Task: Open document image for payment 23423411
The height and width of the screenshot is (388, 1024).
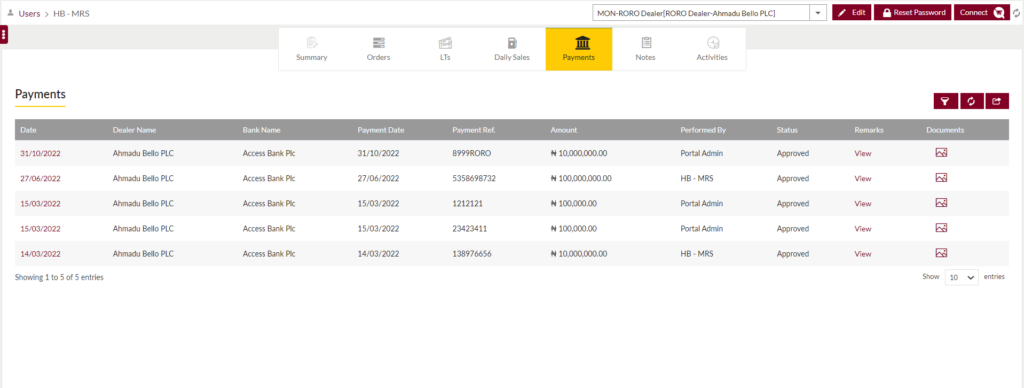Action: tap(941, 228)
